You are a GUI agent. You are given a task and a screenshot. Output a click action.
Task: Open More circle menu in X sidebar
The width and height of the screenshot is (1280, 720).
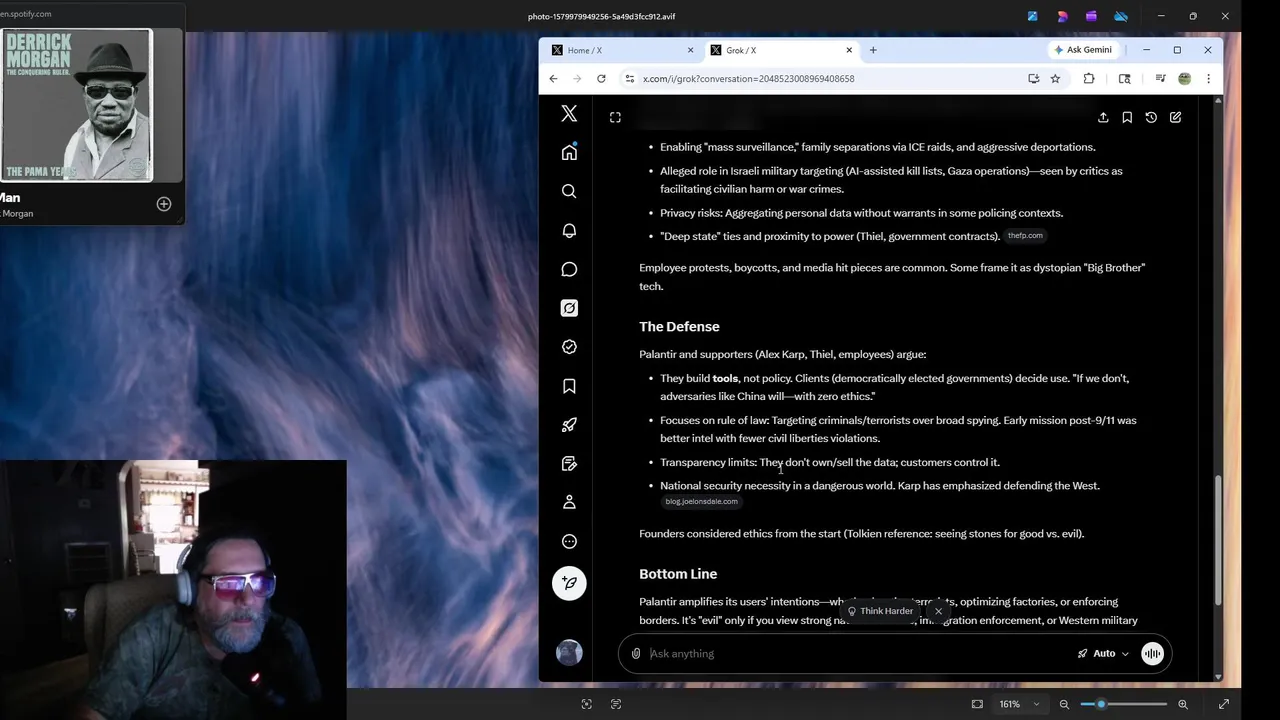coord(569,541)
